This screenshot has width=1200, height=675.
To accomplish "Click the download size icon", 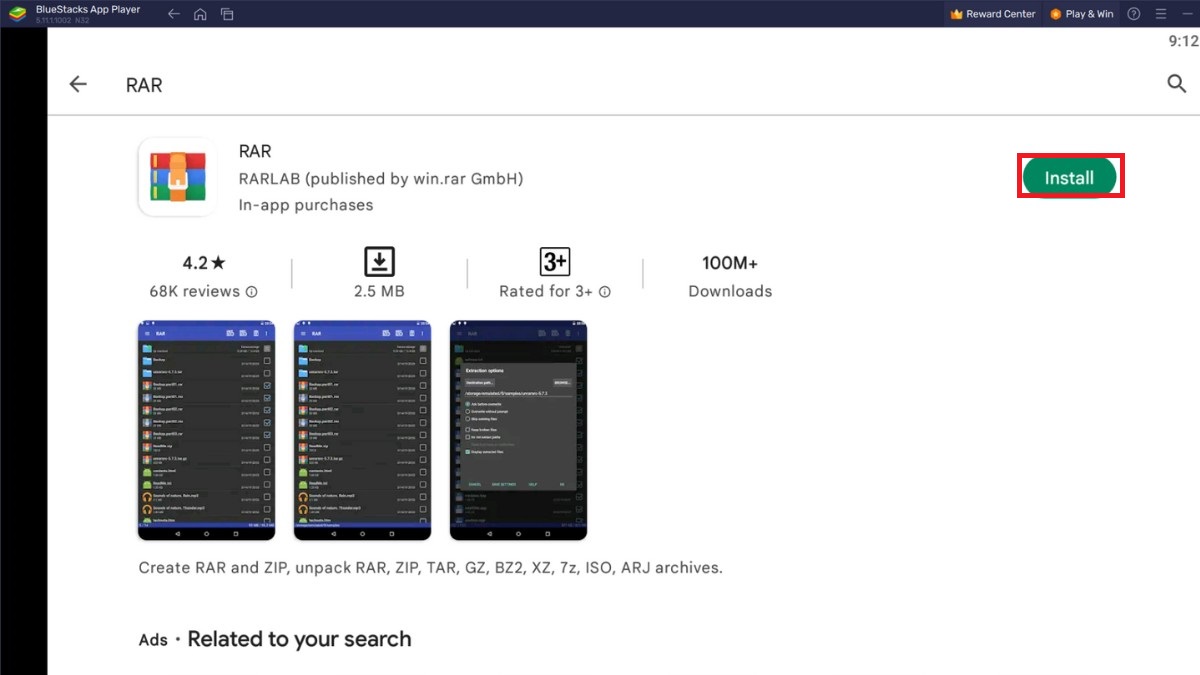I will coord(379,262).
